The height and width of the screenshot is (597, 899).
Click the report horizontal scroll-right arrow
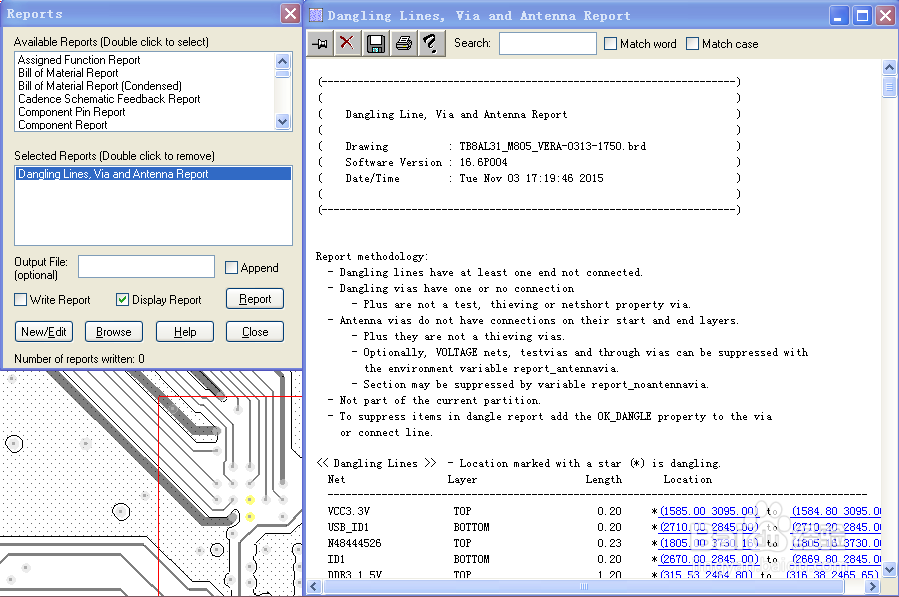[x=872, y=586]
